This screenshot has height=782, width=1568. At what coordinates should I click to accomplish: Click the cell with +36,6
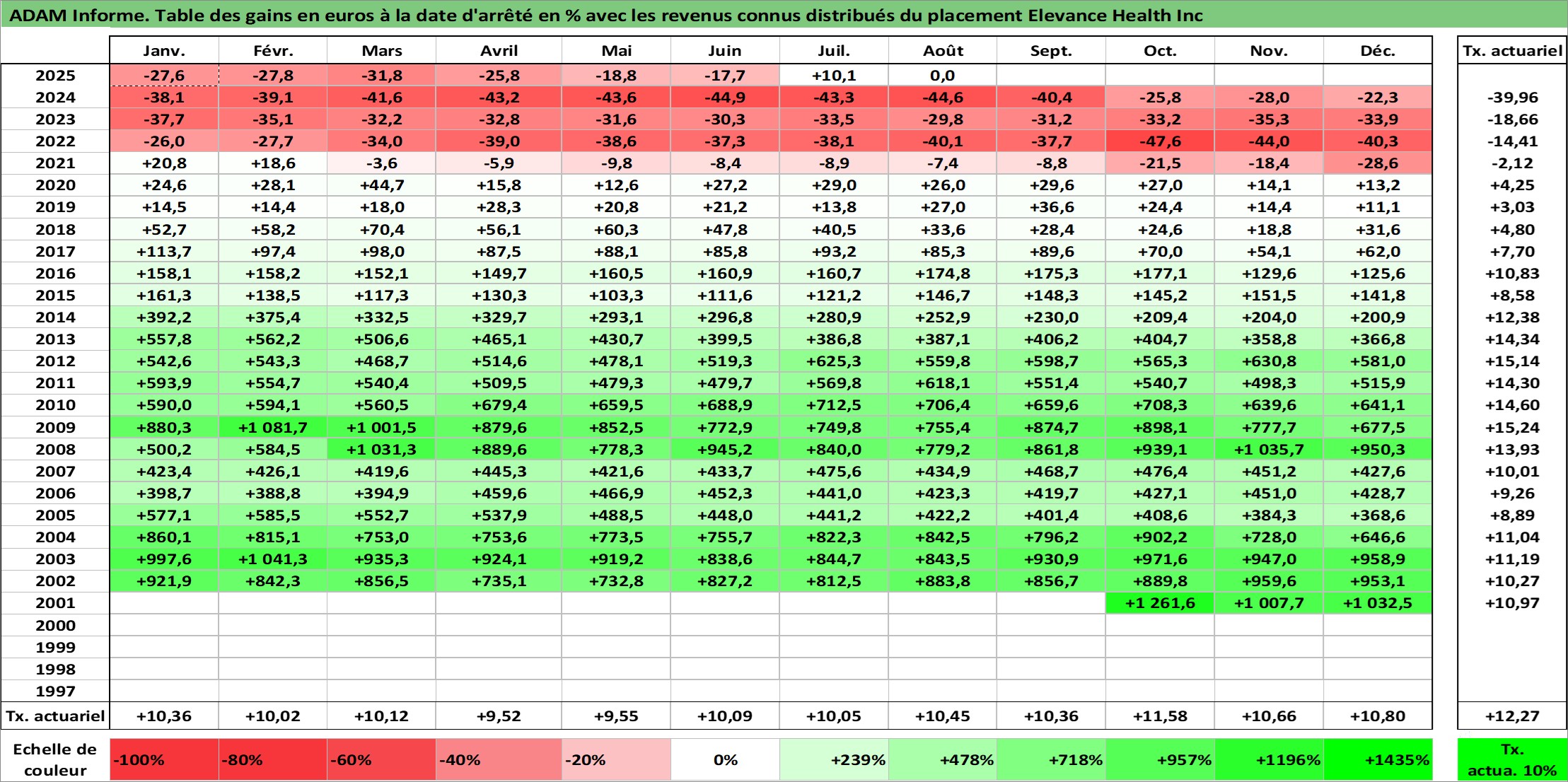click(x=1051, y=207)
